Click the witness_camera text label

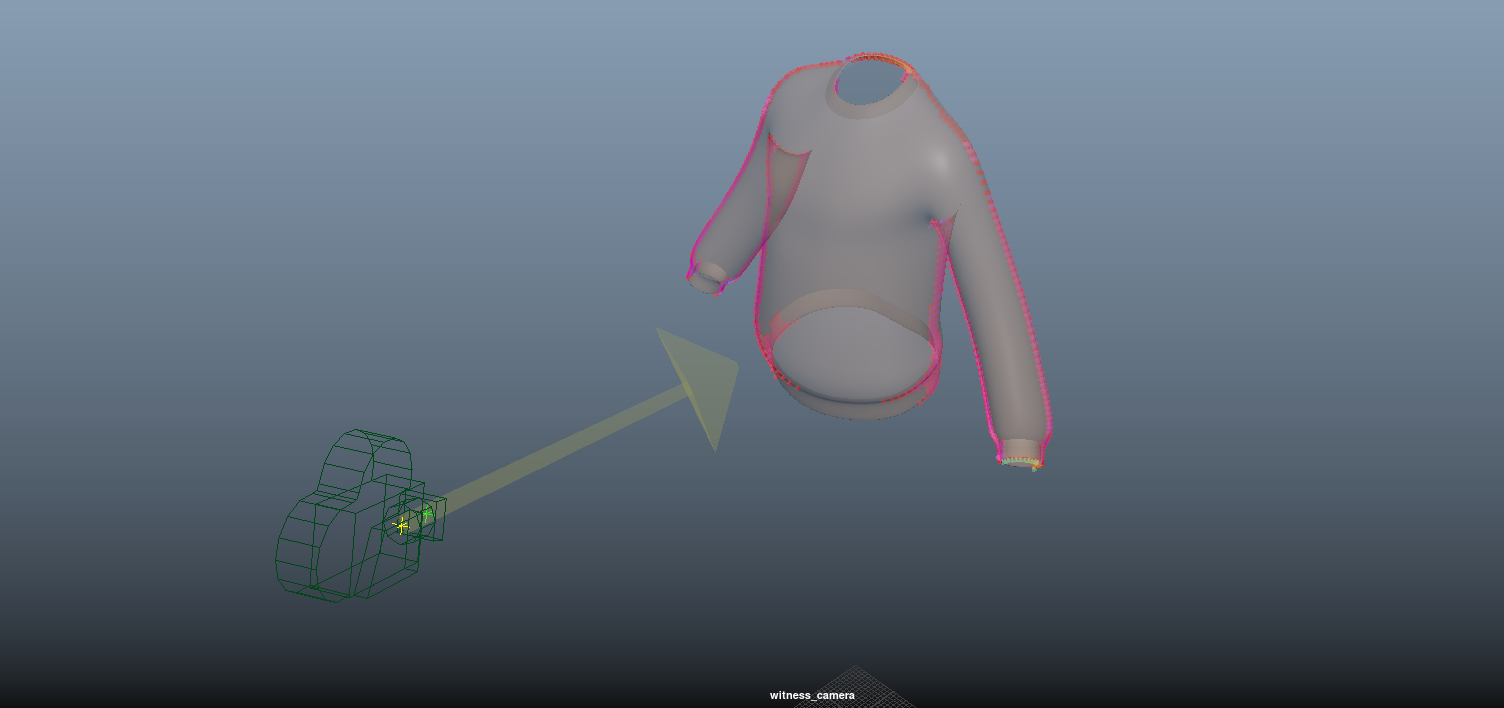click(x=811, y=694)
